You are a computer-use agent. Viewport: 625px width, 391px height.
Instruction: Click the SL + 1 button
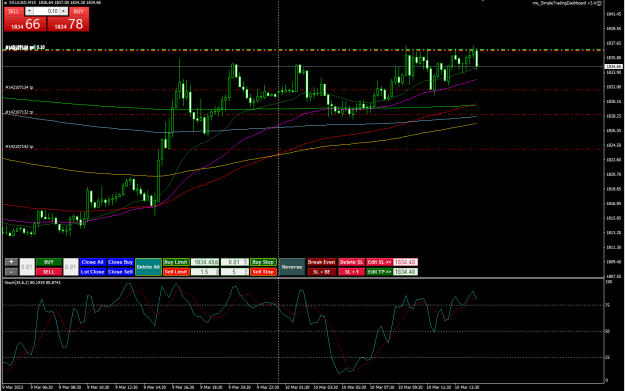[x=351, y=272]
